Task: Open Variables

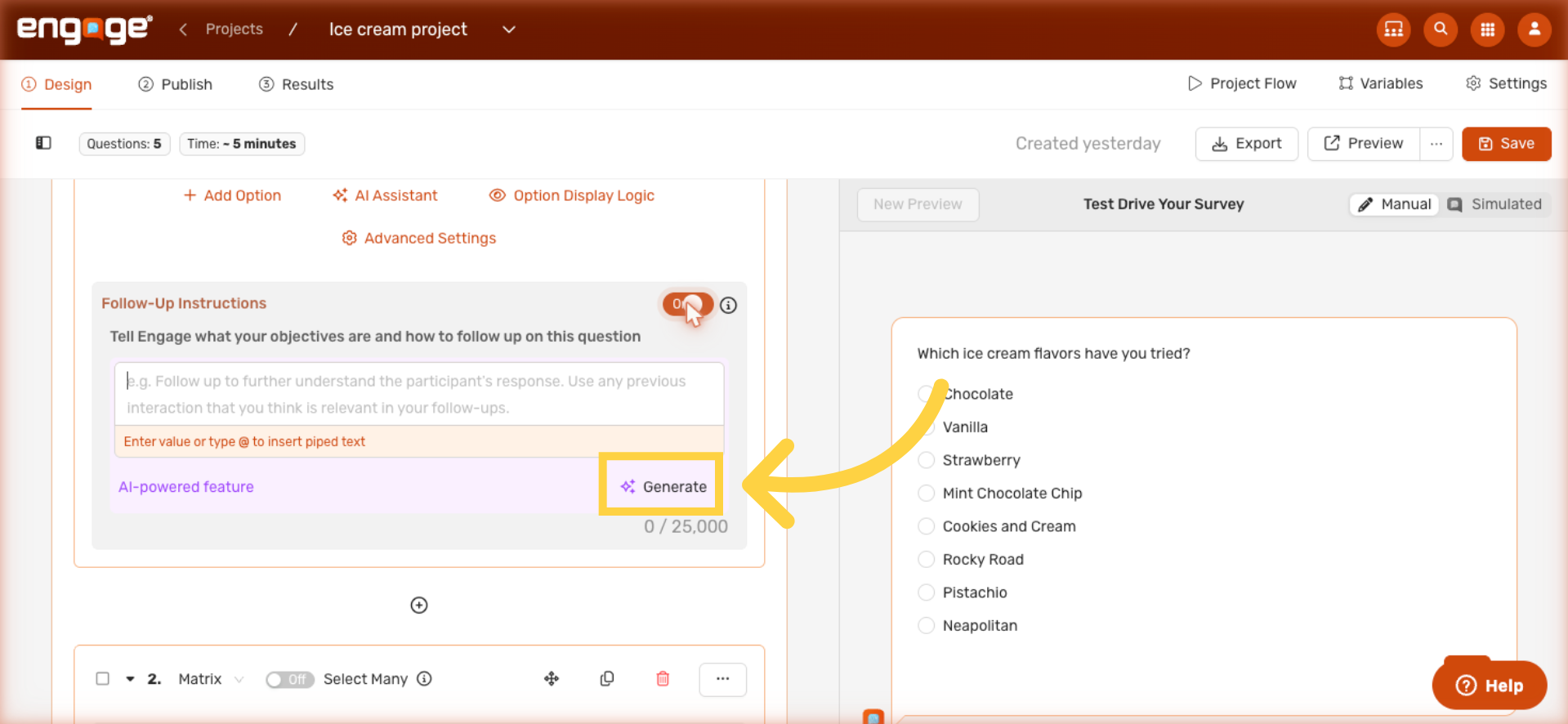Action: 1381,83
